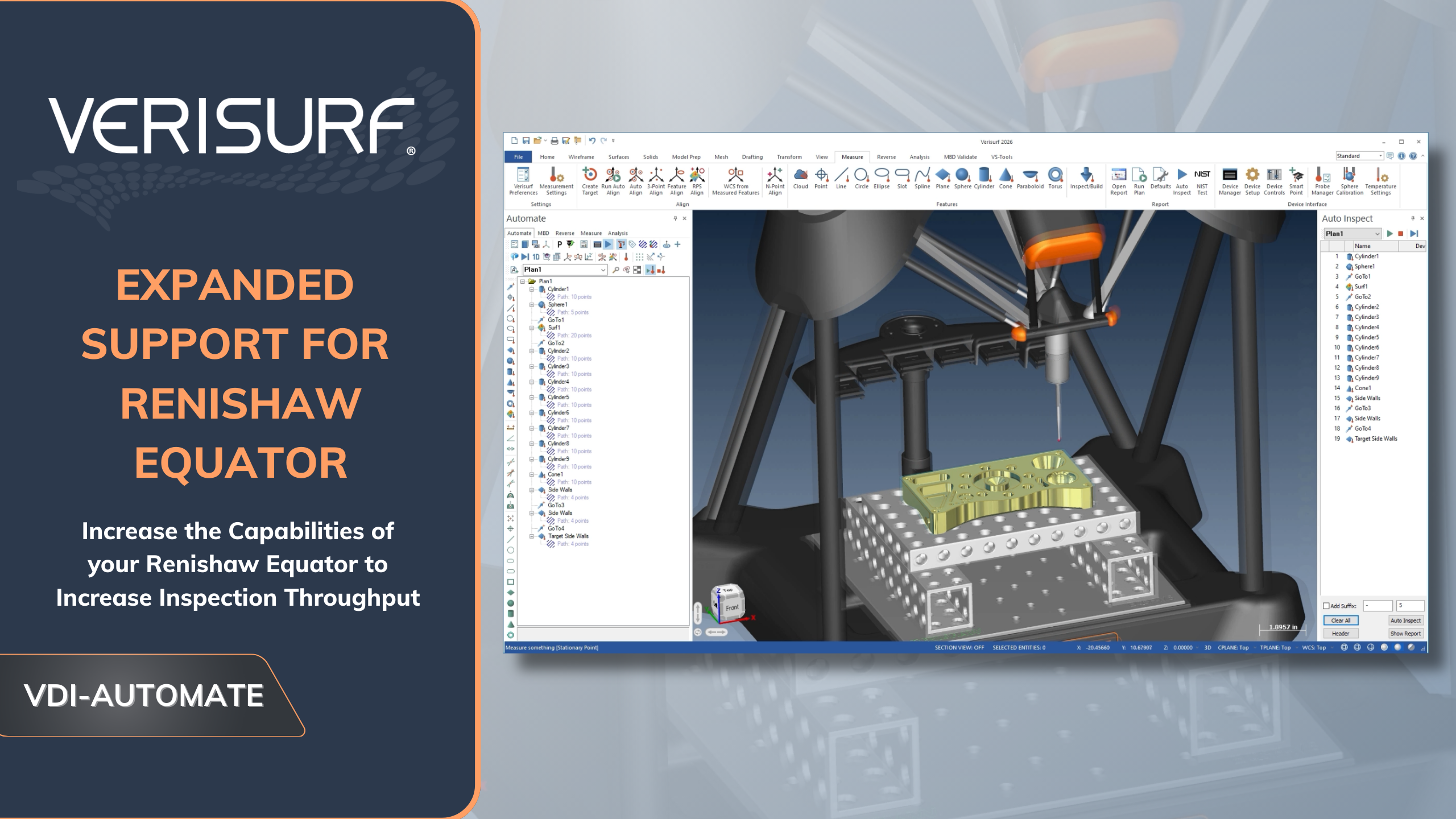The width and height of the screenshot is (1456, 819).
Task: Choose the Paraboloid feature tool
Action: click(1030, 178)
